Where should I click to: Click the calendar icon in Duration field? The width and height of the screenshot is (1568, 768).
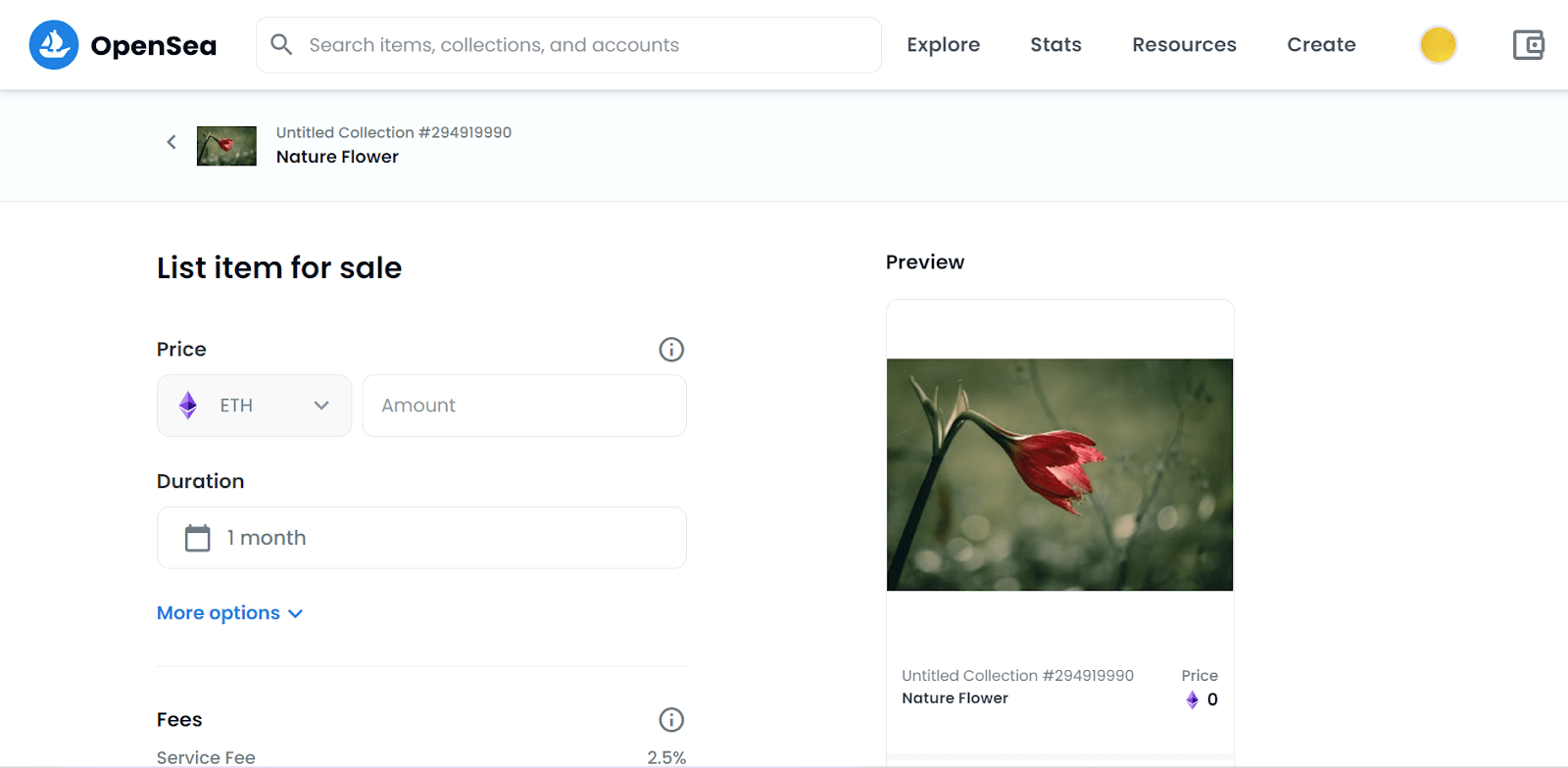click(198, 538)
